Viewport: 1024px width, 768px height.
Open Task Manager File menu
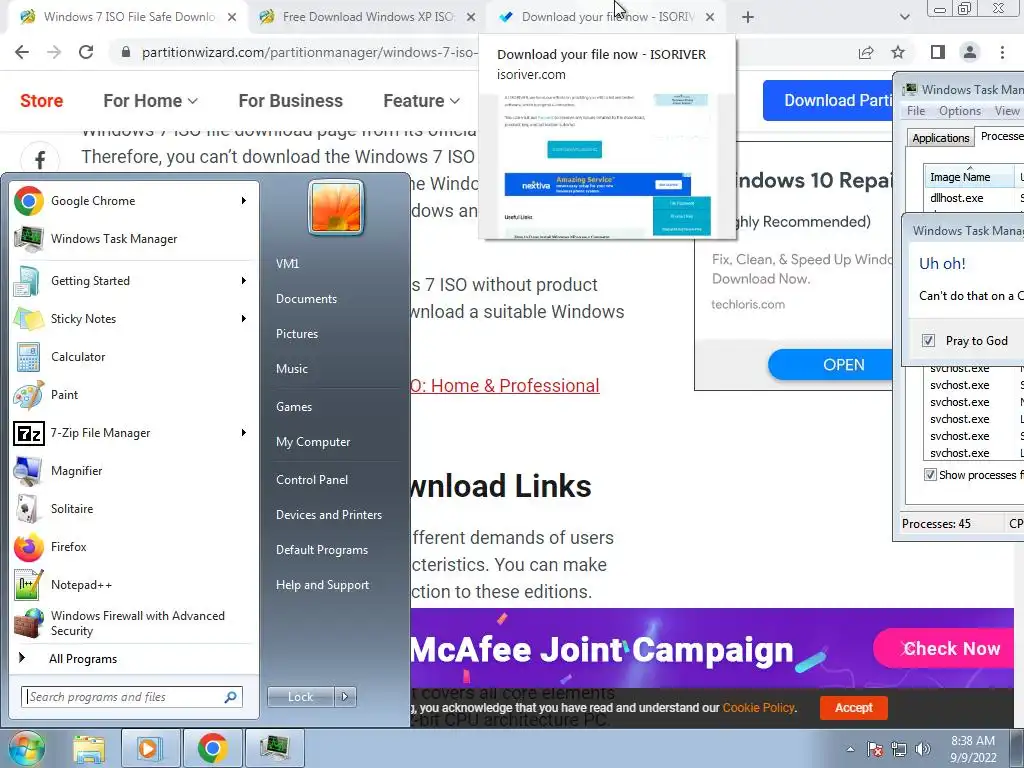click(916, 111)
